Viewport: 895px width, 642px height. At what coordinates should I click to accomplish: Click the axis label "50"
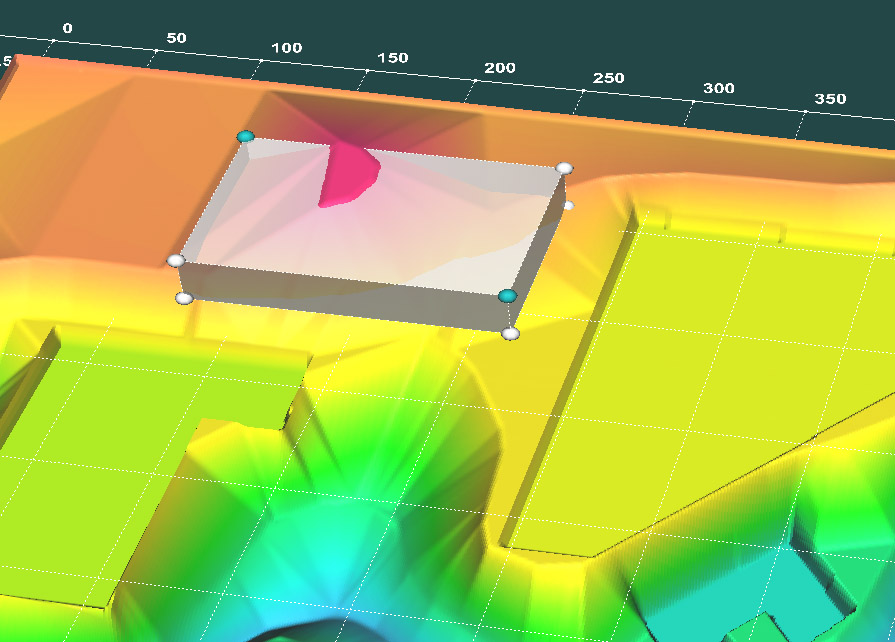[x=176, y=38]
